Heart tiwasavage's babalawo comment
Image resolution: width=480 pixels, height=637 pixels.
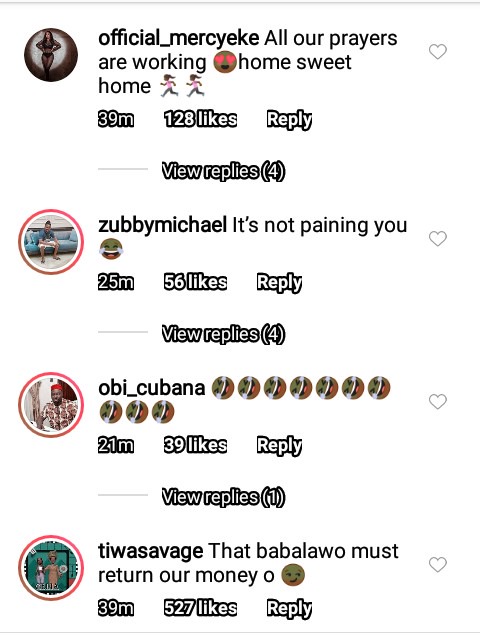click(x=438, y=564)
